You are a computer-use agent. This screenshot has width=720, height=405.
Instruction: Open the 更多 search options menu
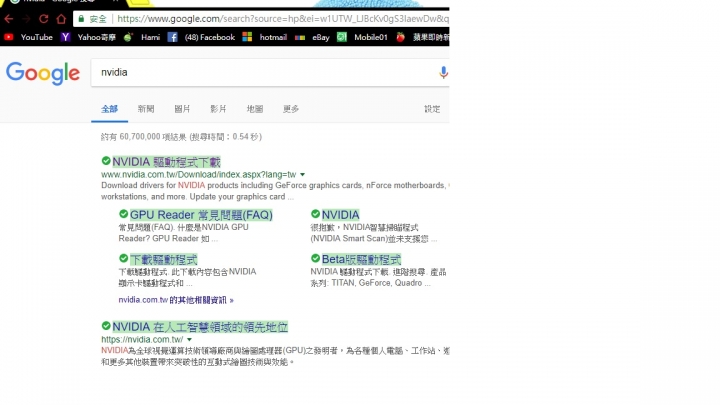(291, 109)
